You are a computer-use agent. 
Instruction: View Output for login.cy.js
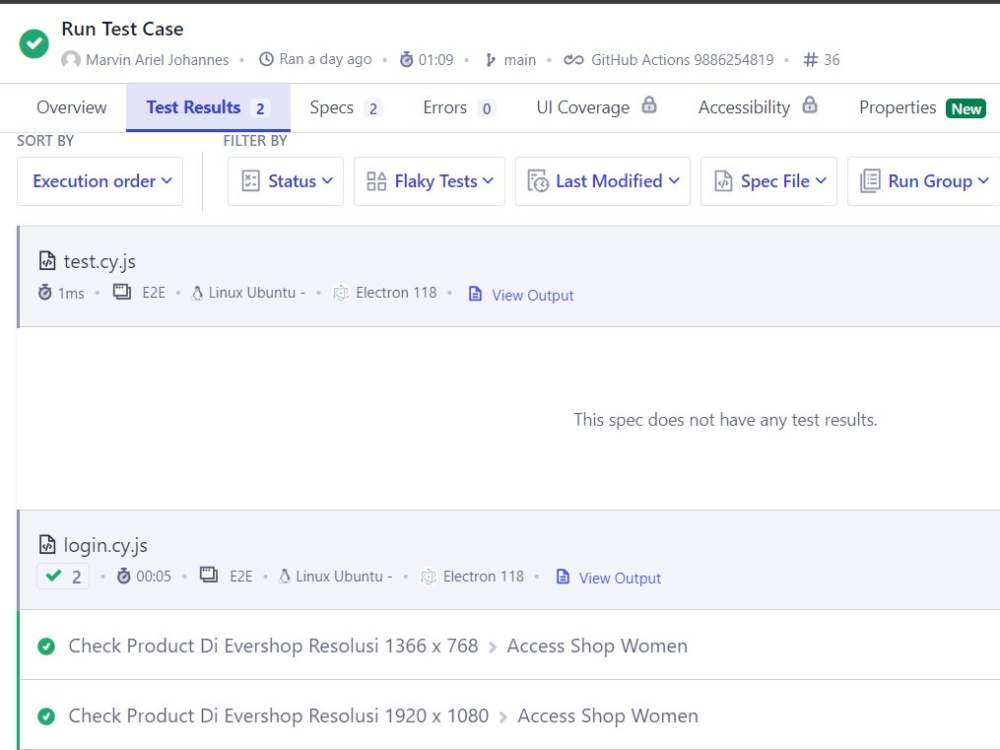tap(619, 578)
